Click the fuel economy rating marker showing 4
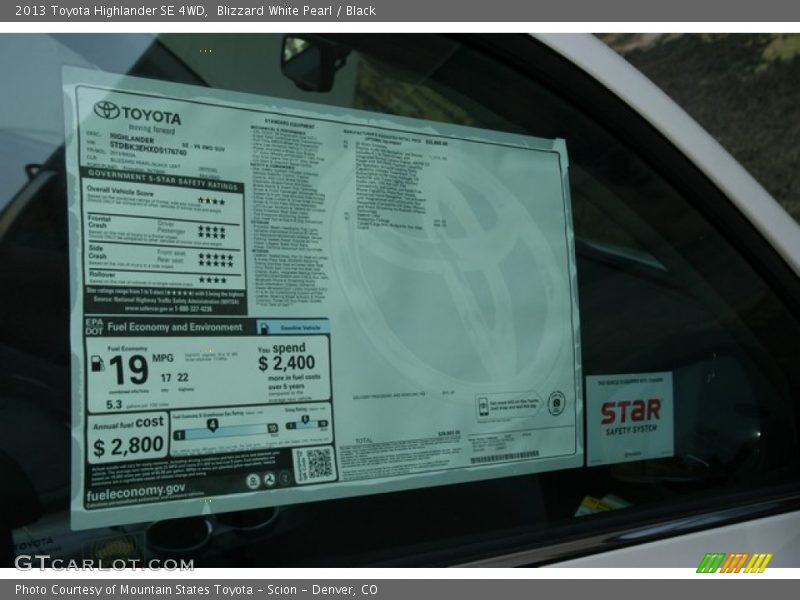This screenshot has height=600, width=800. 212,425
